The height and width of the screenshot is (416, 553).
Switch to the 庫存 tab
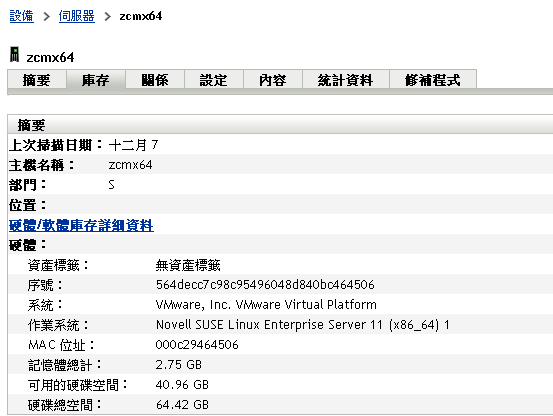[x=96, y=80]
